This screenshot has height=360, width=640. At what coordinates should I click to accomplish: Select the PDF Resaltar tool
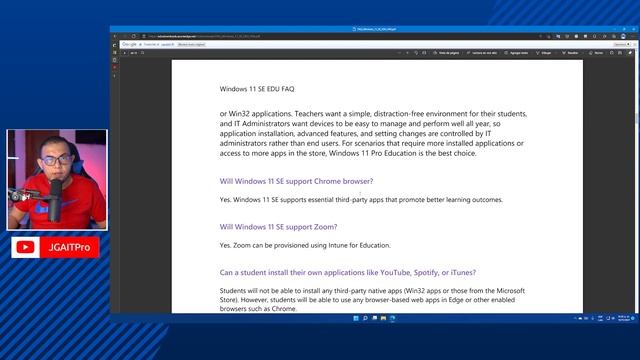coord(570,53)
